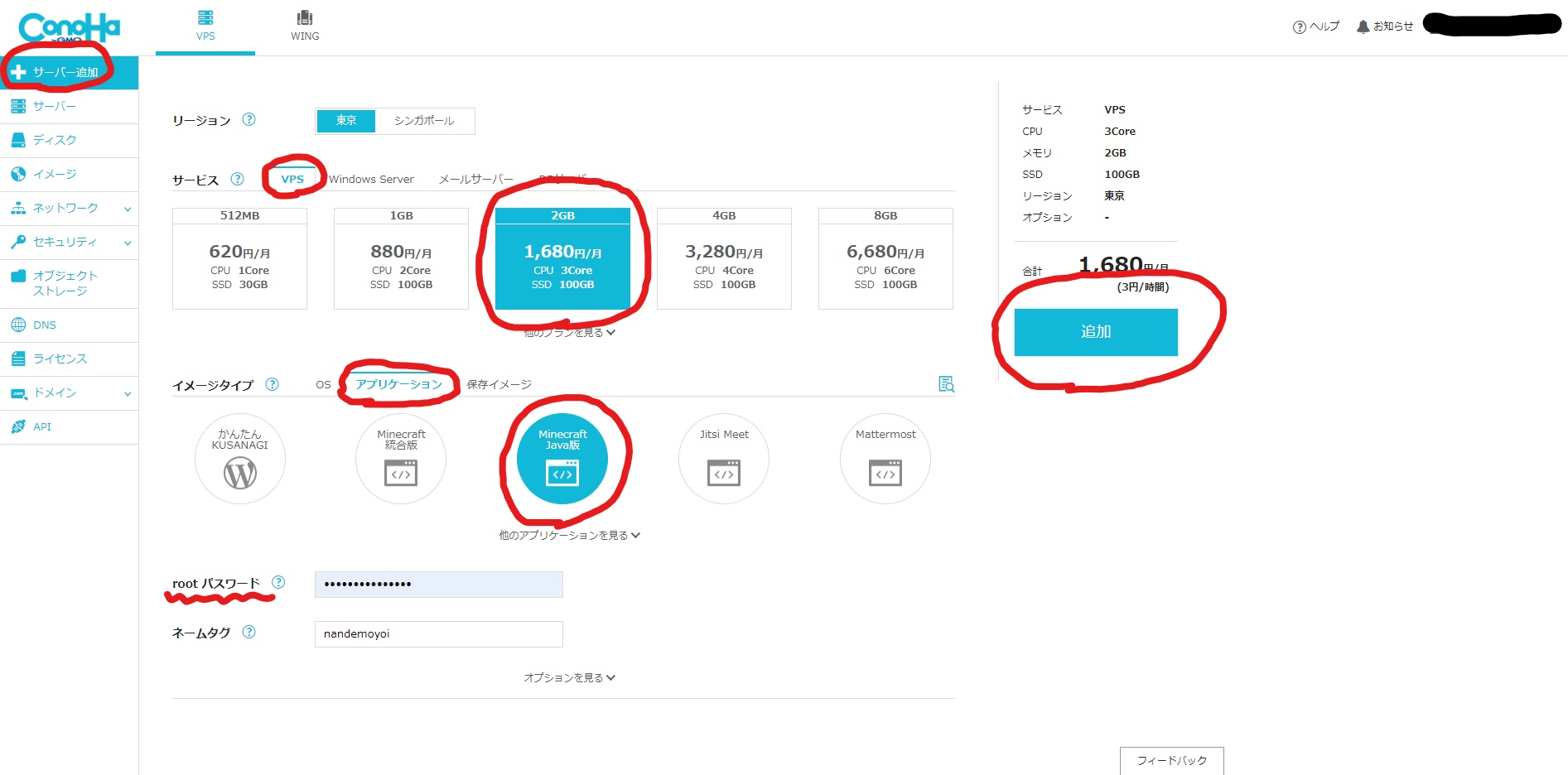Select Minecraft 統合版 application image
This screenshot has height=775, width=1568.
click(401, 459)
